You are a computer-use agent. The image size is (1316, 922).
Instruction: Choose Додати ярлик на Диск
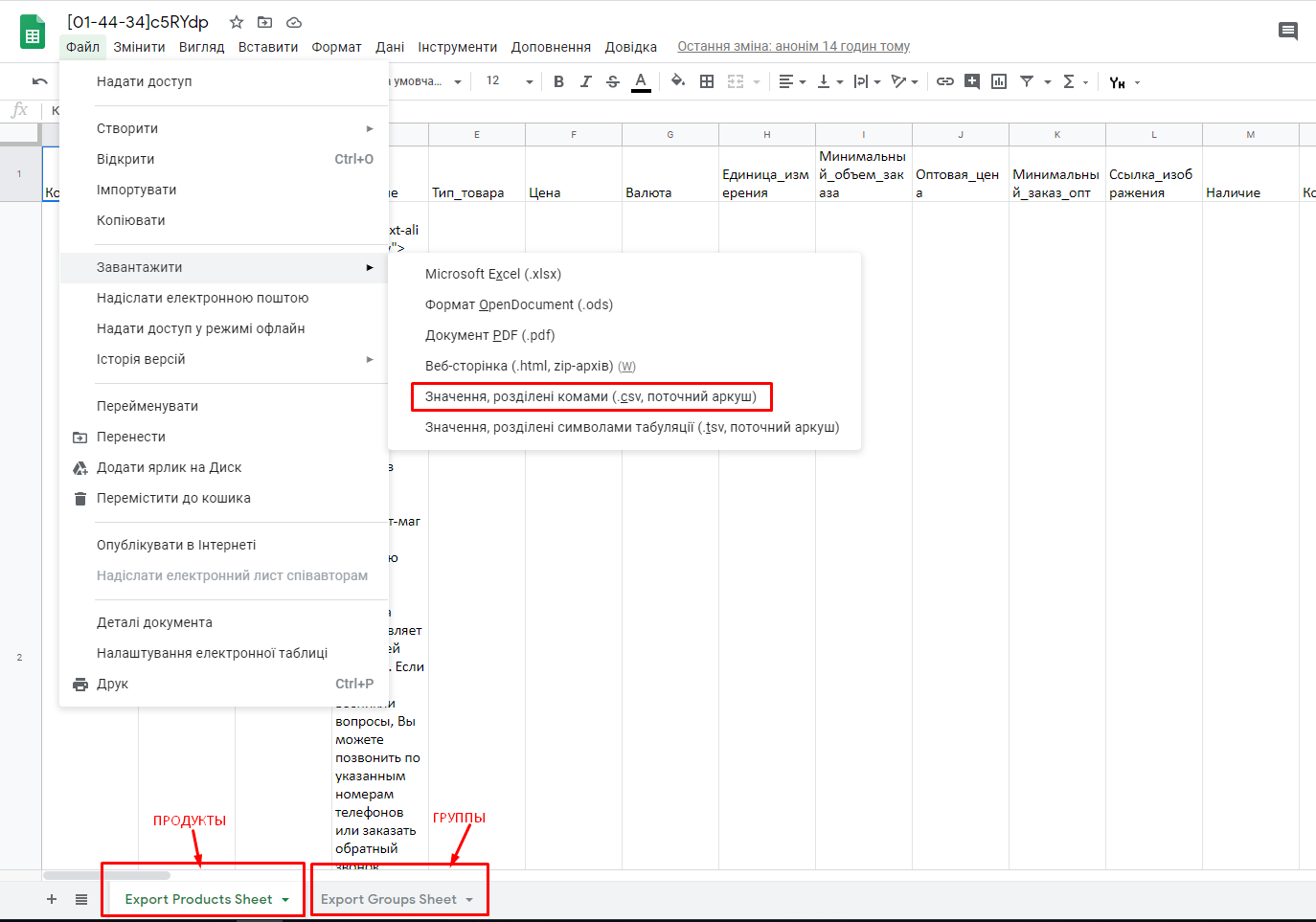tap(224, 467)
